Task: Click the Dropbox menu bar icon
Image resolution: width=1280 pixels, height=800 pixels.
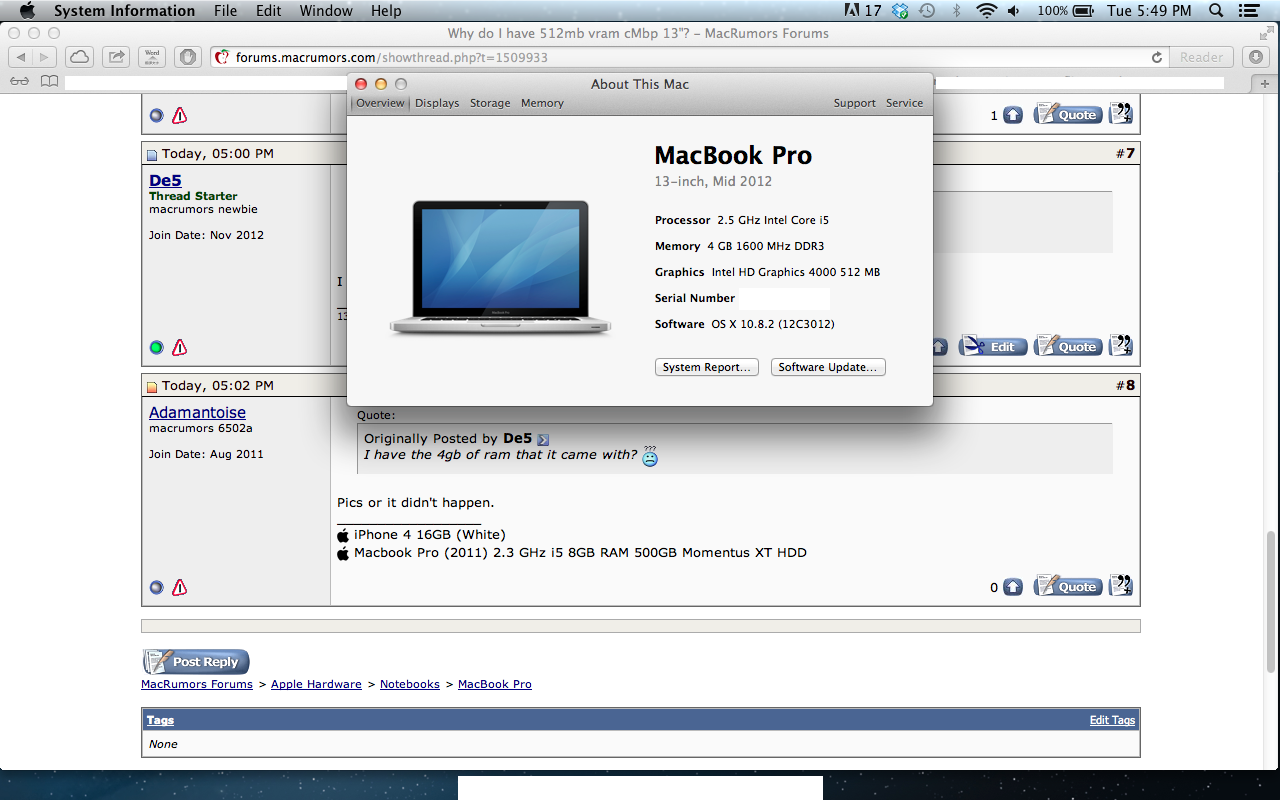Action: (900, 11)
